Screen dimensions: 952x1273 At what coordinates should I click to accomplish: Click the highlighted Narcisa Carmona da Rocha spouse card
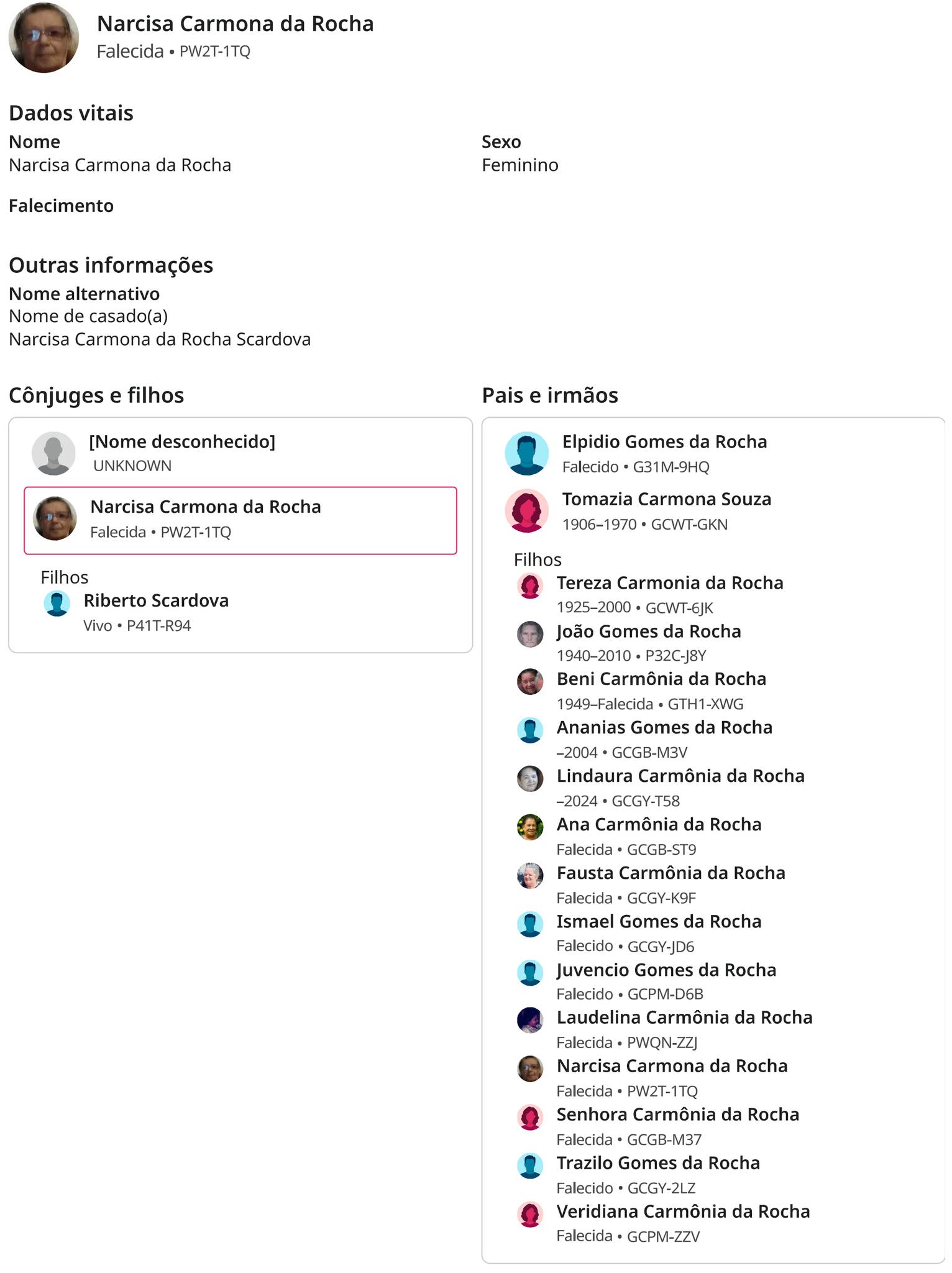point(240,520)
